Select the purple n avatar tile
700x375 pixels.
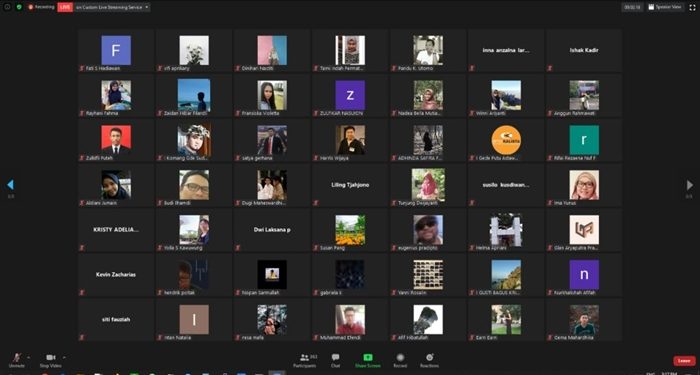click(584, 275)
